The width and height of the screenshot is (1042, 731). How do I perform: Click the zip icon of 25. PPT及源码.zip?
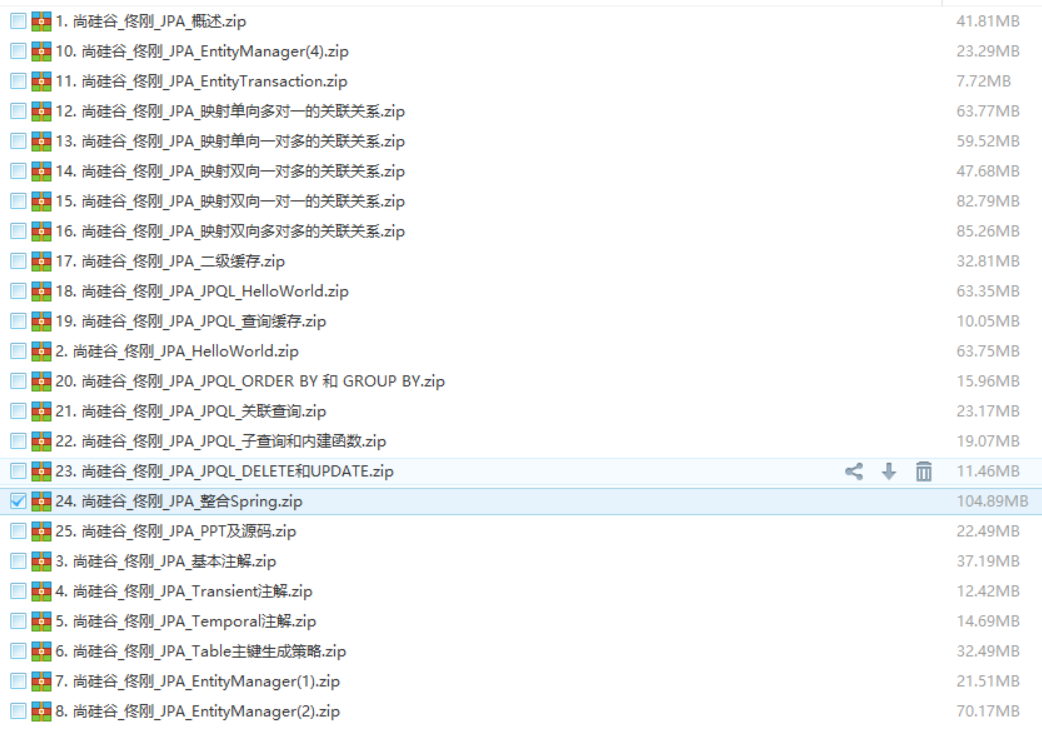click(x=41, y=531)
